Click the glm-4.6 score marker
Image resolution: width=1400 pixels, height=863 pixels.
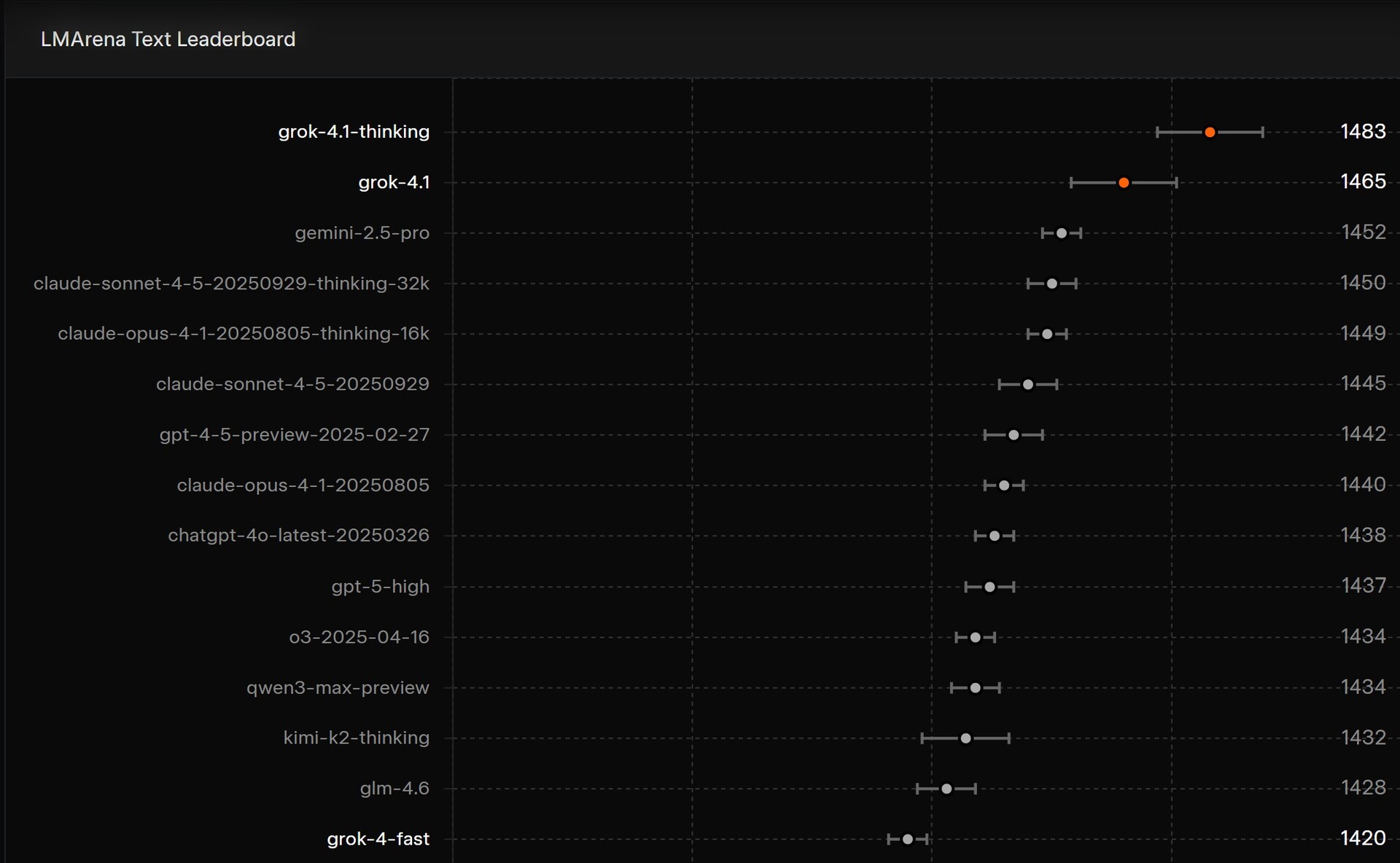[x=946, y=789]
